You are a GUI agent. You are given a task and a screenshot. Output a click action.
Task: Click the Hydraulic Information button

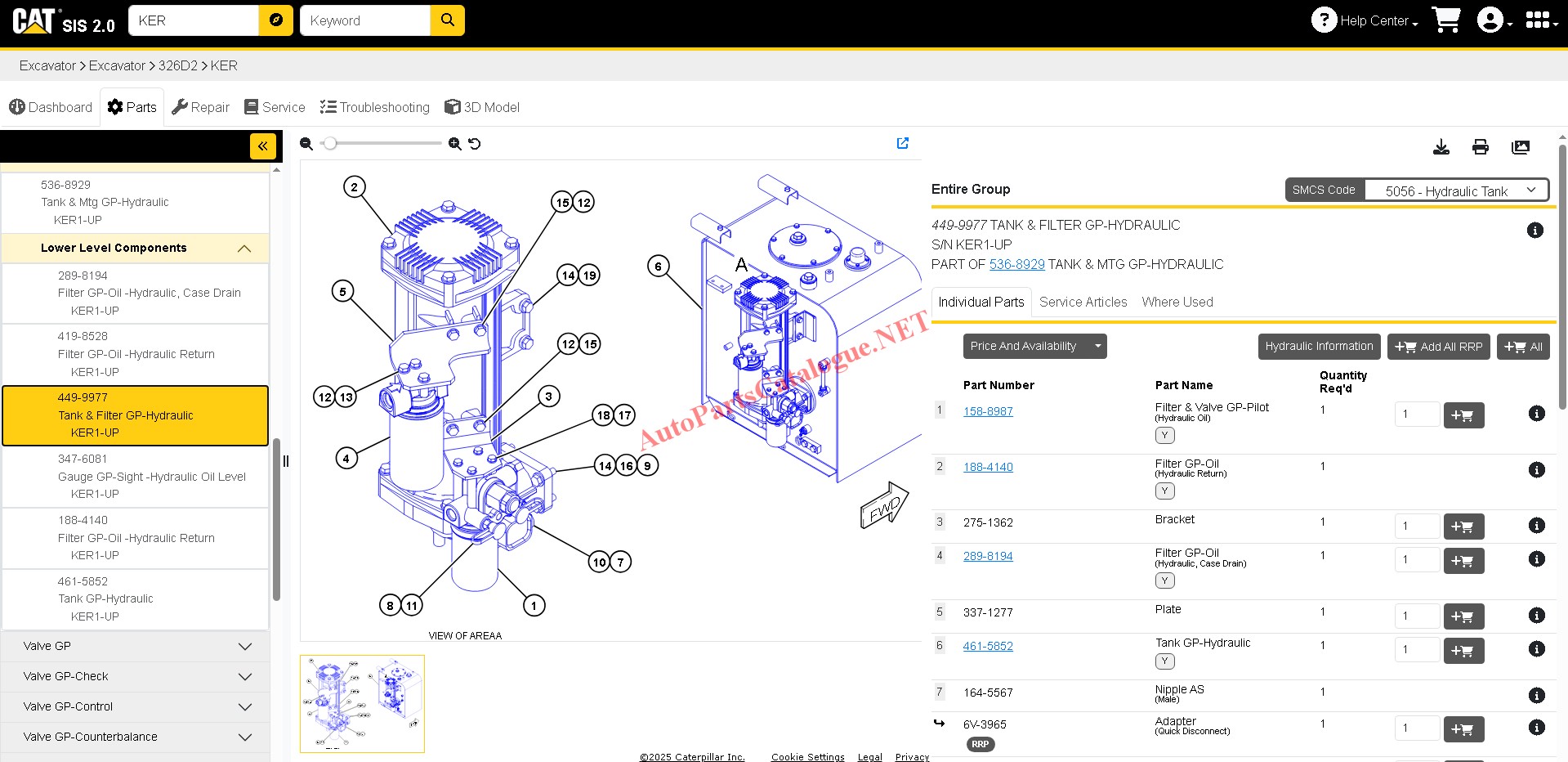click(1318, 347)
